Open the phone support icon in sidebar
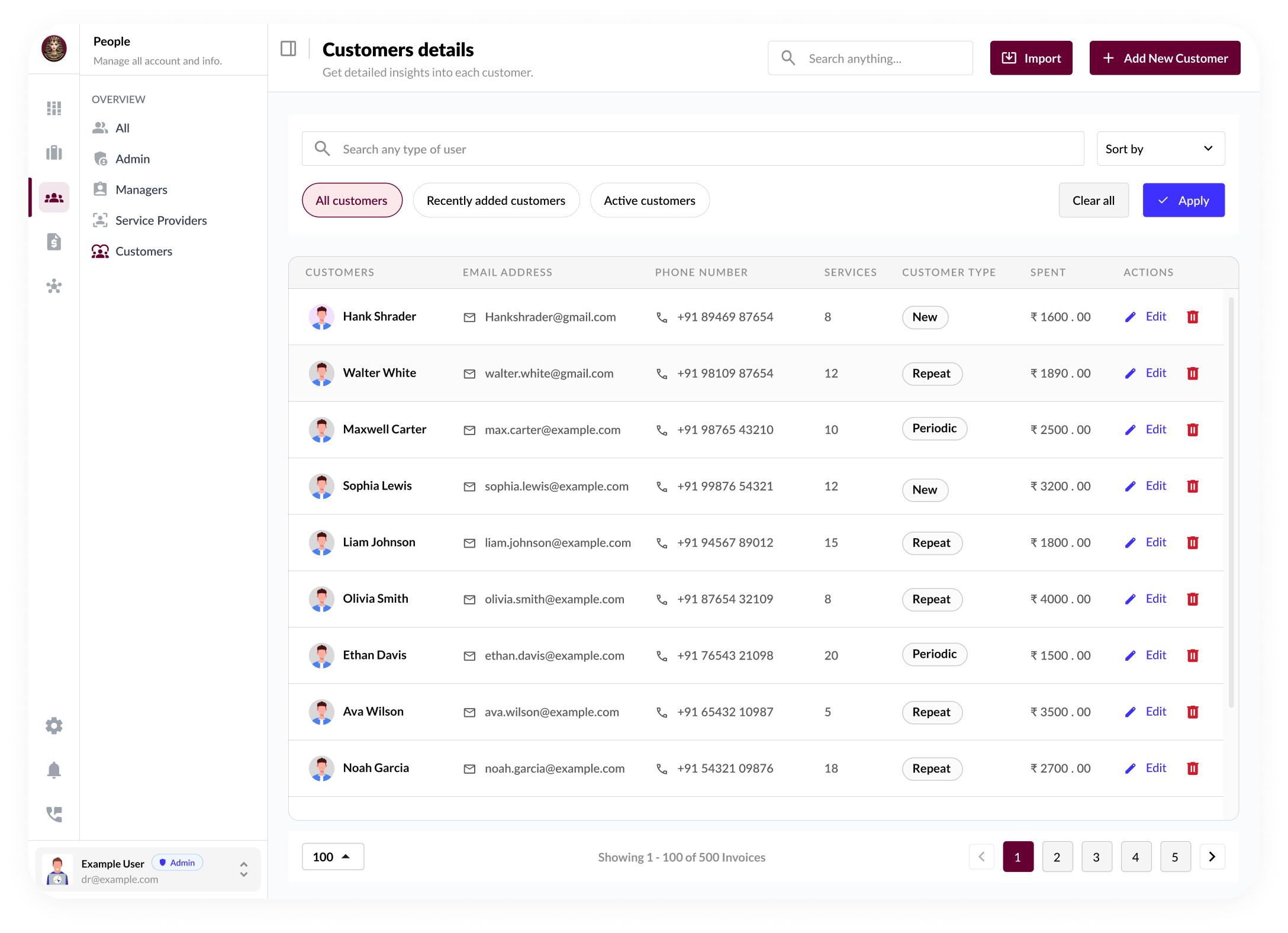Image resolution: width=1288 pixels, height=933 pixels. [54, 814]
